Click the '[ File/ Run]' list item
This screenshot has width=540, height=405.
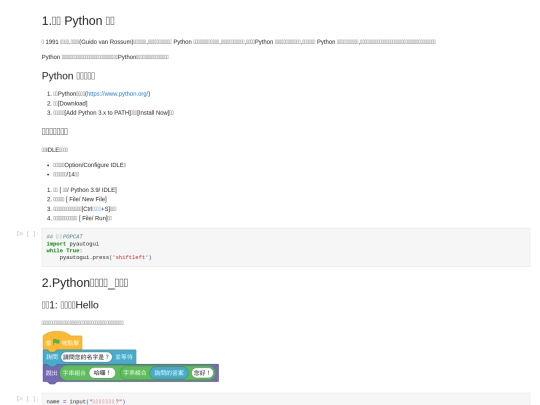click(x=82, y=218)
